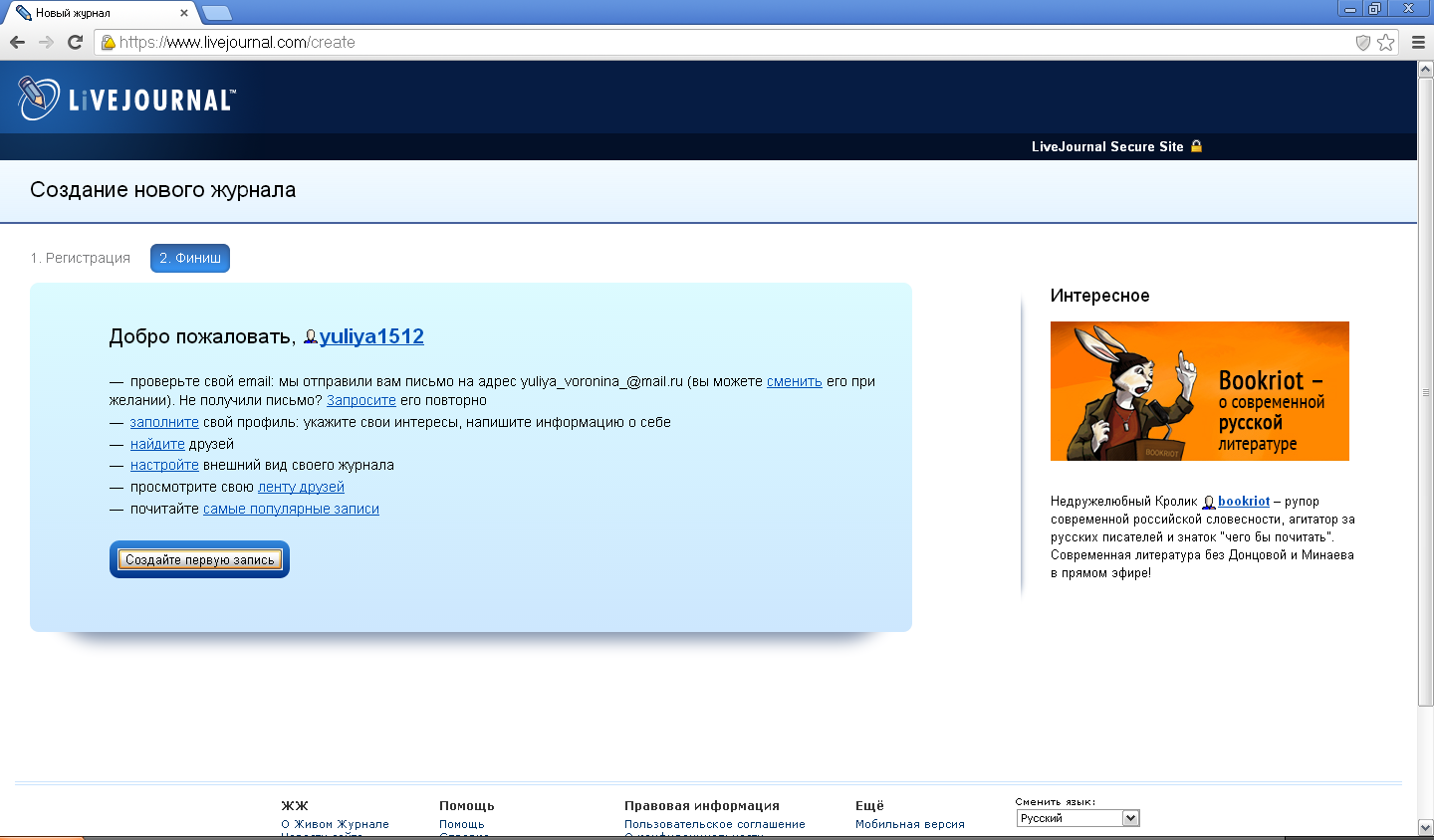Click the scrollbar down arrow

(x=1425, y=827)
